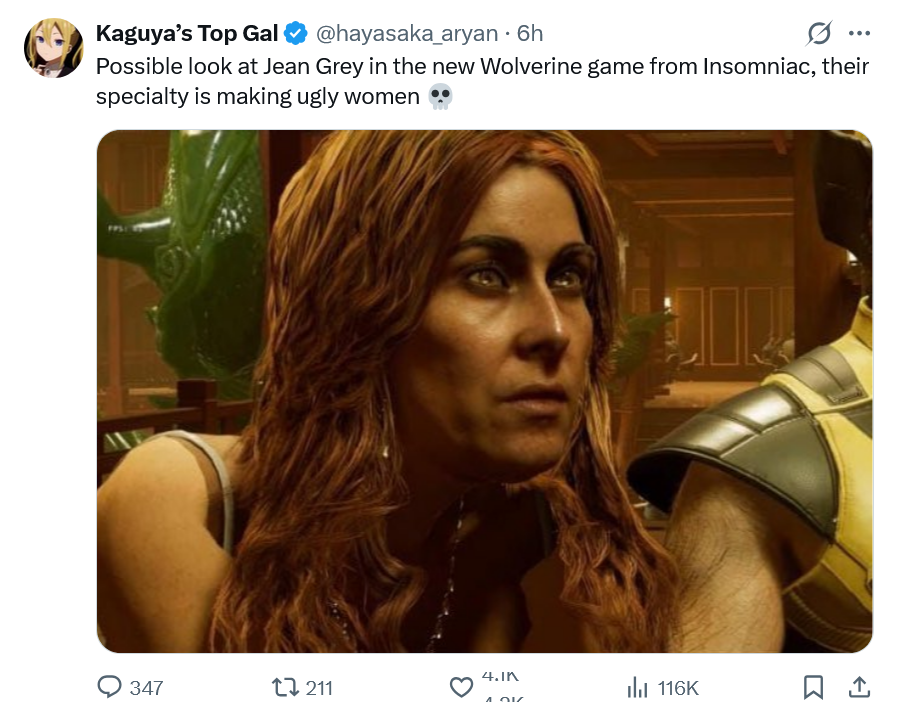
Task: Click the 116K views count
Action: click(678, 688)
